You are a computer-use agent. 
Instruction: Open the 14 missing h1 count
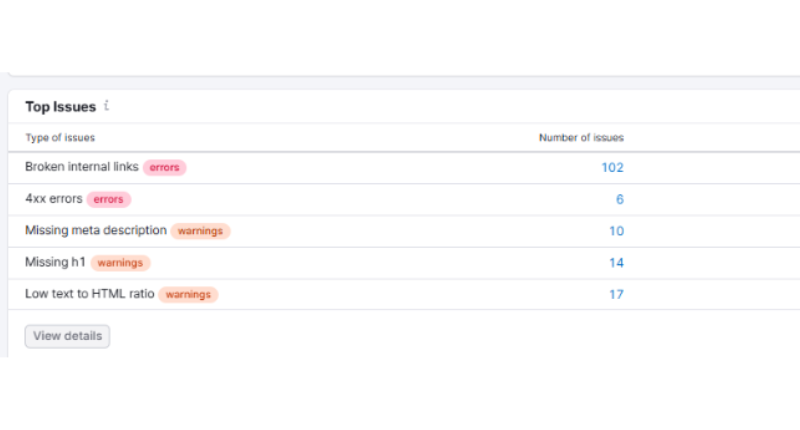point(616,263)
